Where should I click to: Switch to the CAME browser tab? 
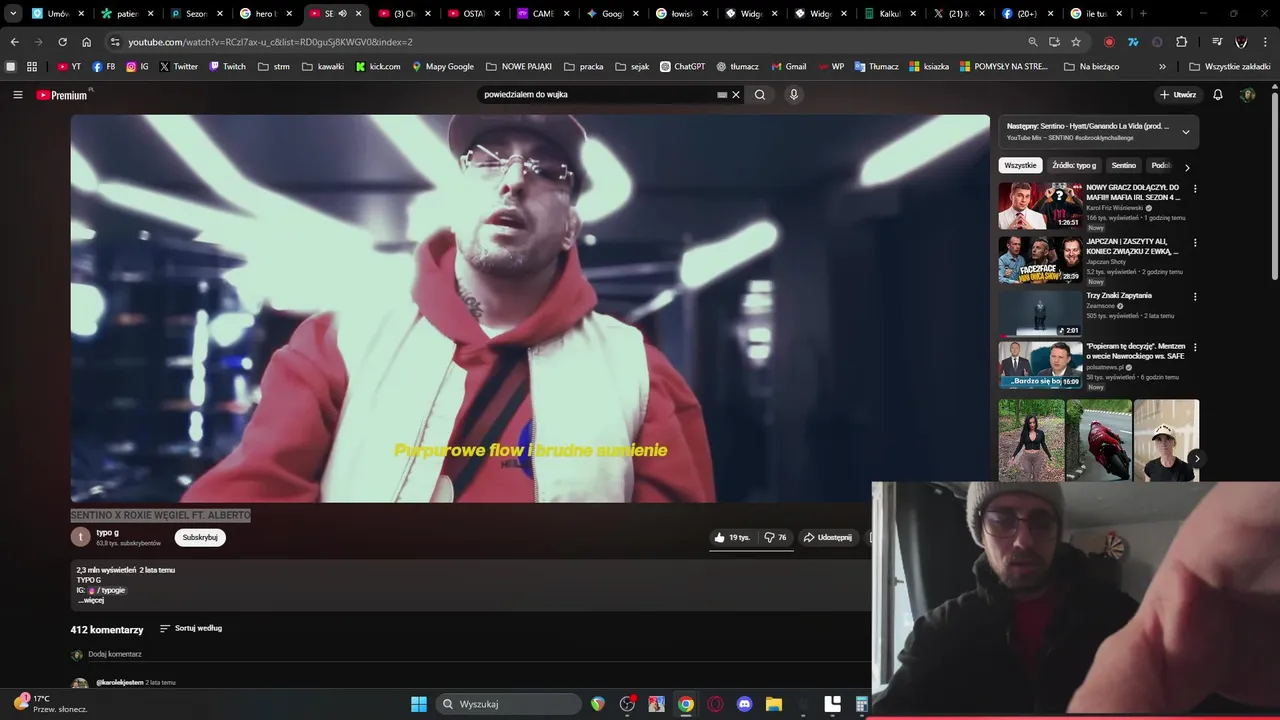point(543,14)
